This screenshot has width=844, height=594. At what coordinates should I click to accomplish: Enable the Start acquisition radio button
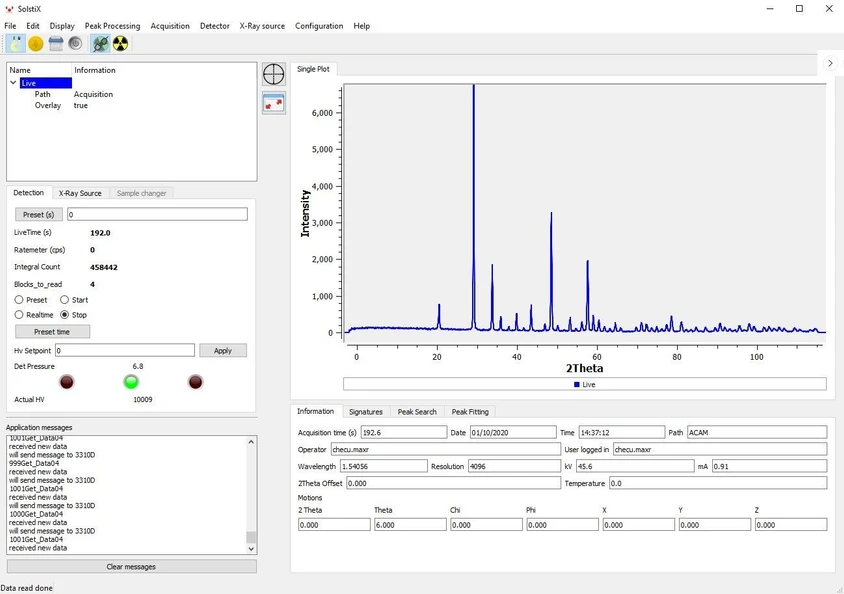[x=63, y=299]
